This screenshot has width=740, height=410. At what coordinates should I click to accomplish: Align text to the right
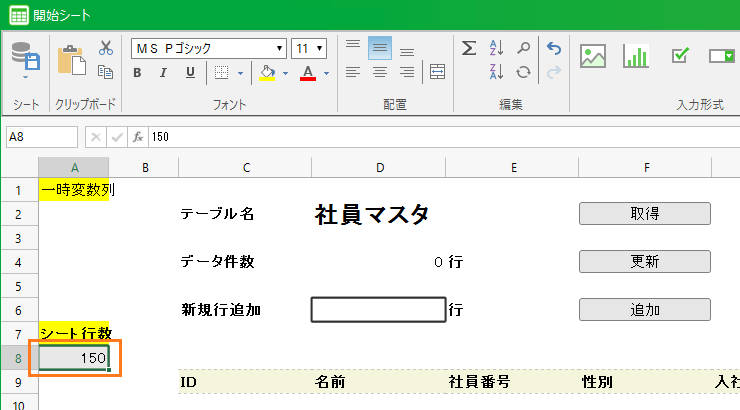[x=407, y=72]
